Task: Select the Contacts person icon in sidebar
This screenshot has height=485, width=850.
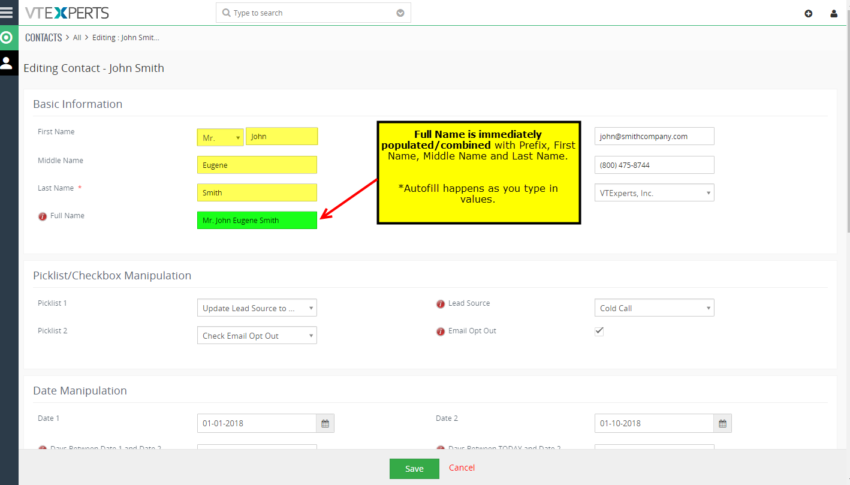Action: pos(7,63)
